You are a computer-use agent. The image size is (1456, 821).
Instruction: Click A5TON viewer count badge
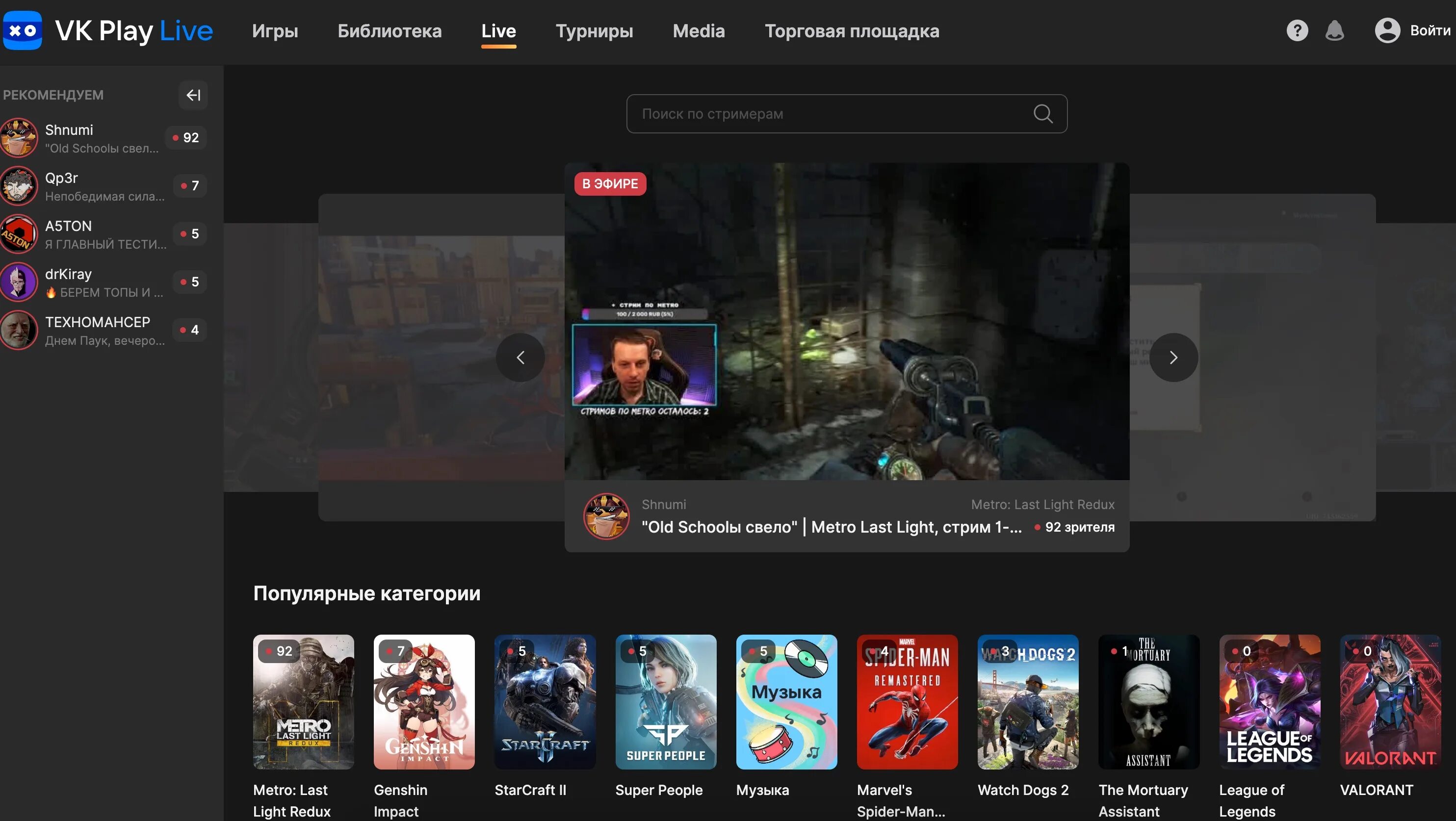189,234
